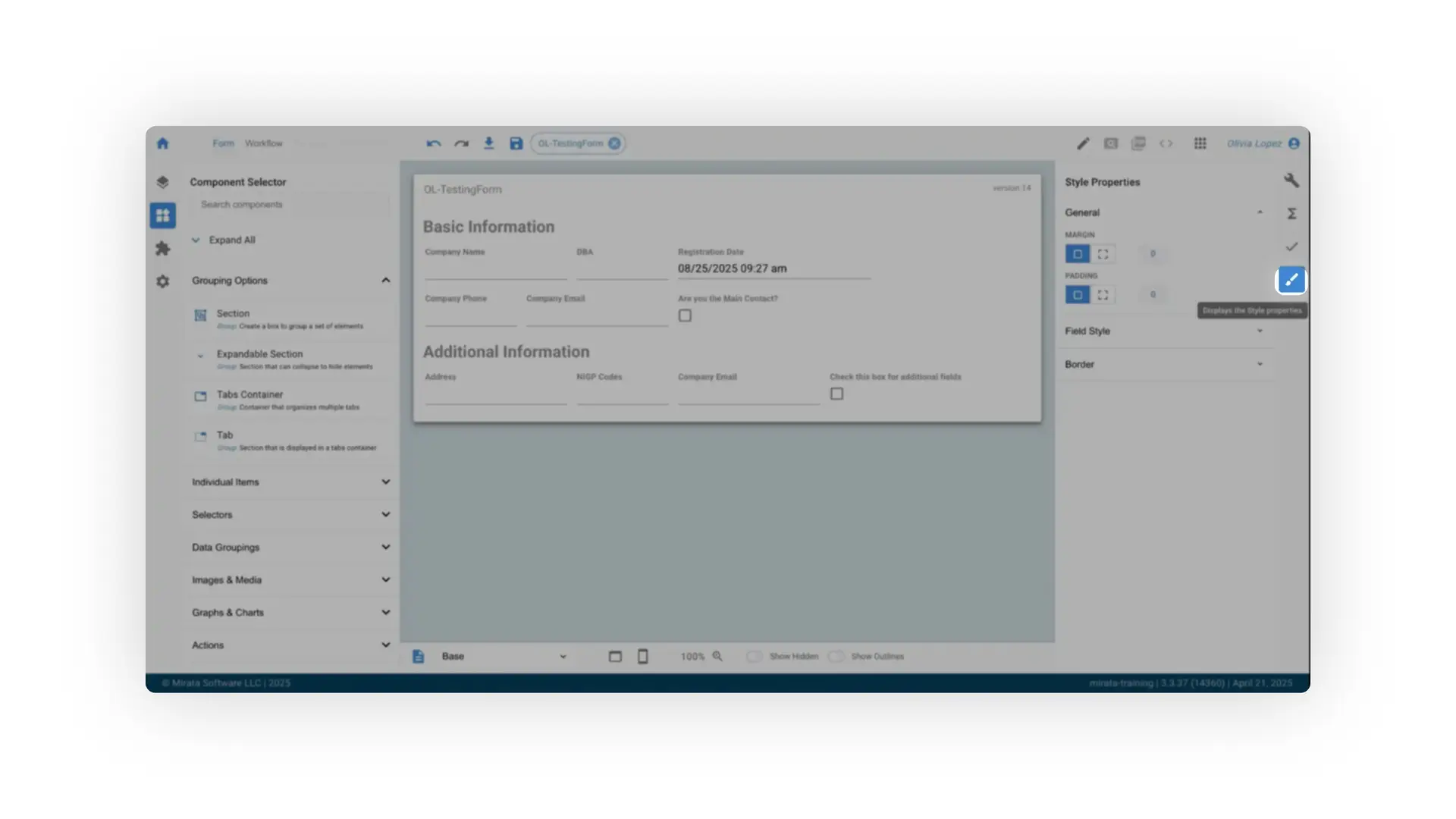This screenshot has width=1456, height=819.
Task: Click the Expand All link
Action: pyautogui.click(x=231, y=240)
